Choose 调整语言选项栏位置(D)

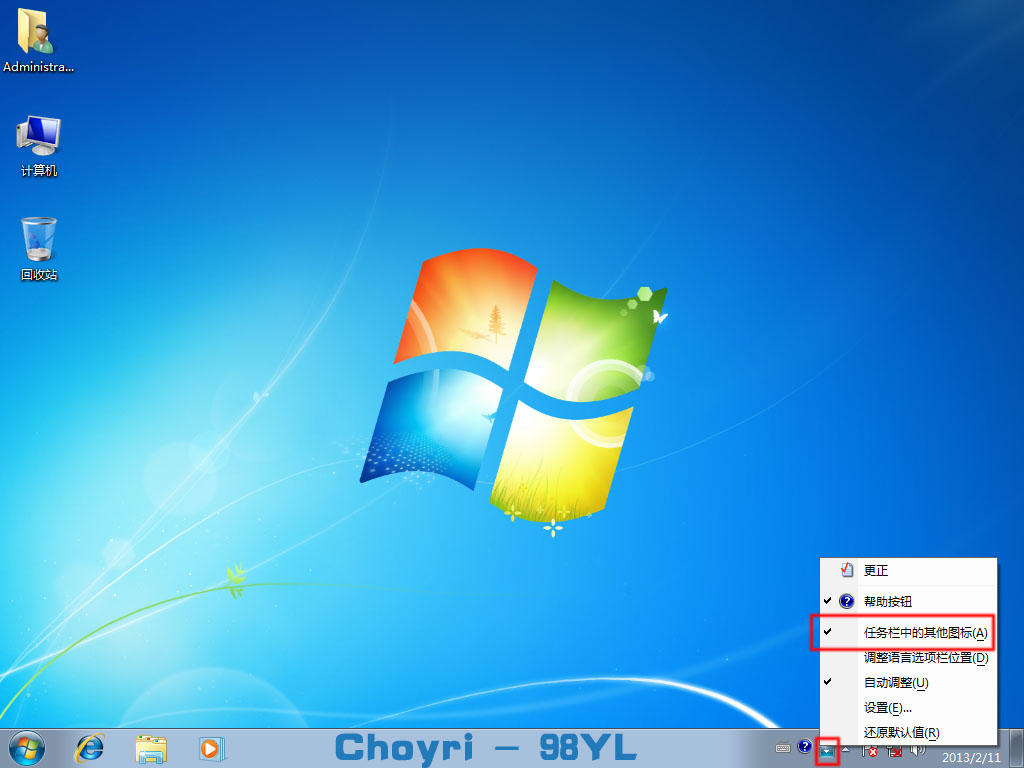[x=908, y=658]
